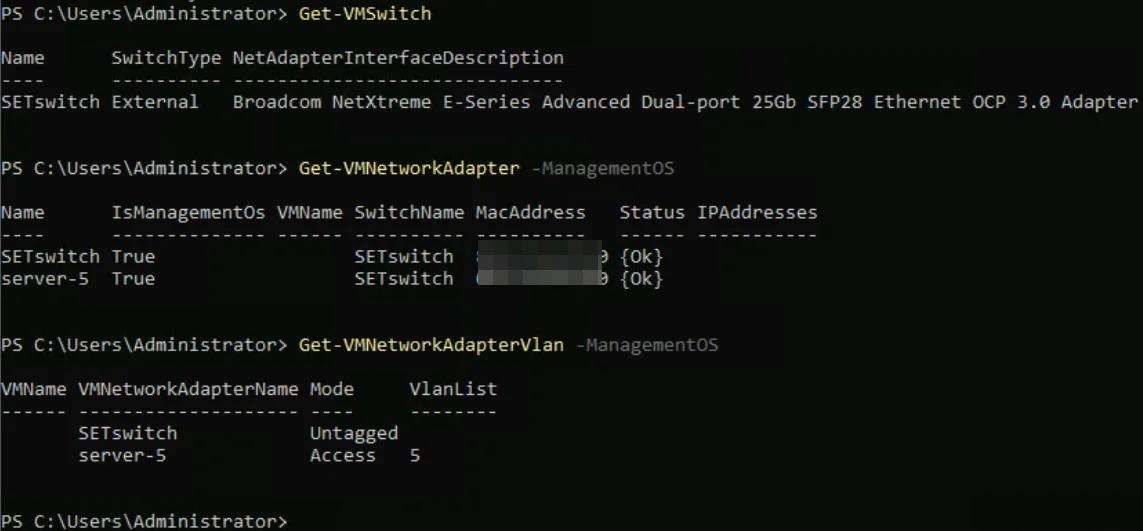Click the NetAdapterInterfaceDescription column header
1143x531 pixels.
[x=398, y=58]
